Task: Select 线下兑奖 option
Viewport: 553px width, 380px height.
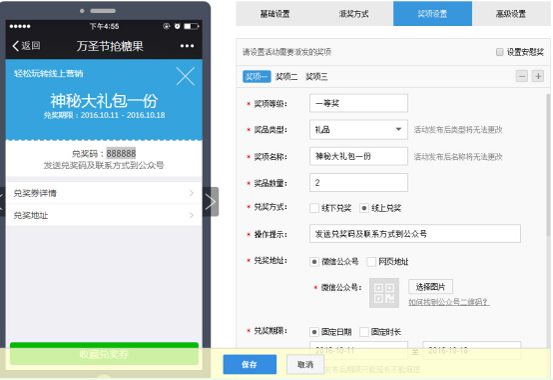Action: [x=314, y=208]
